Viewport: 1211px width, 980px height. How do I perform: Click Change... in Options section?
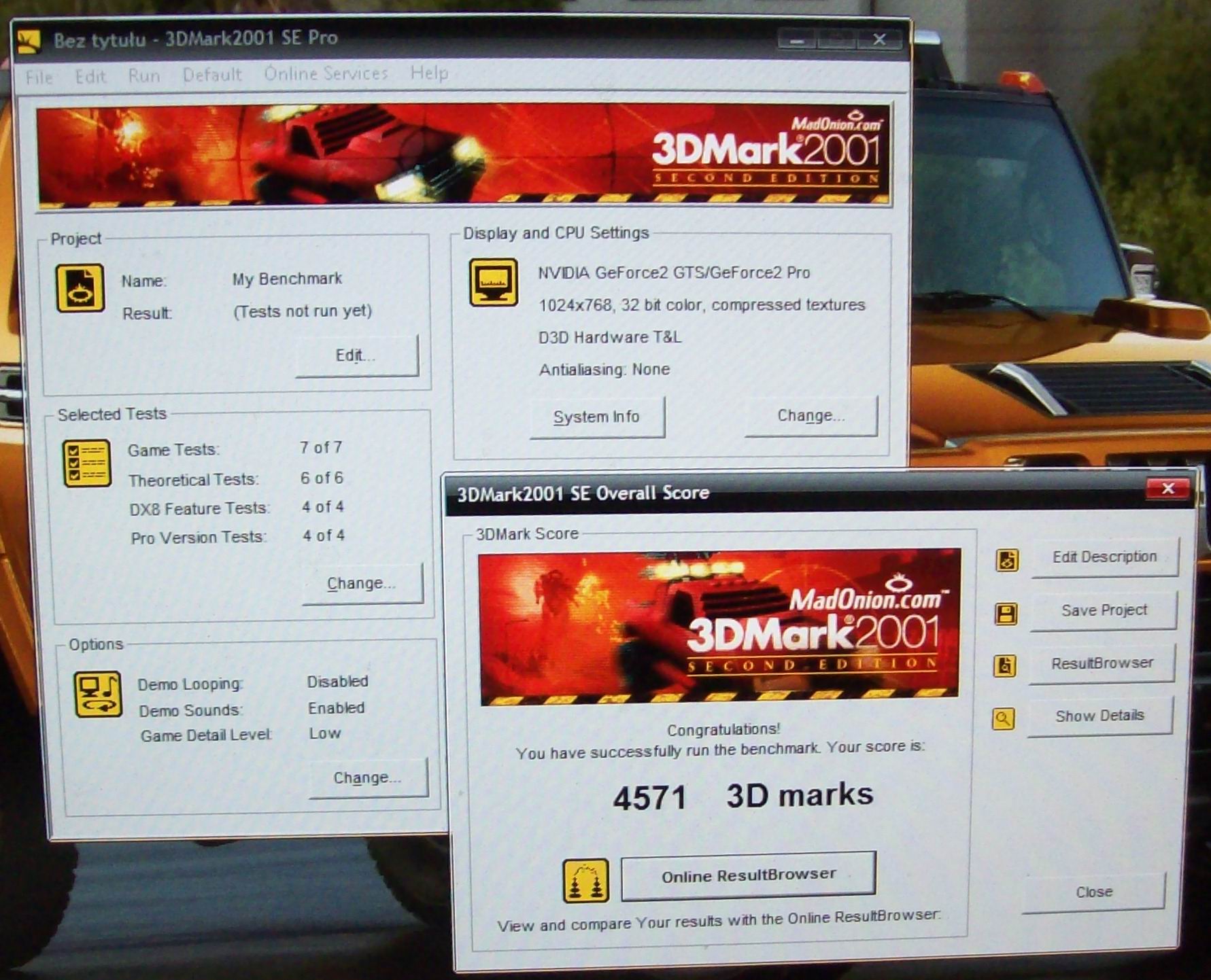coord(369,777)
